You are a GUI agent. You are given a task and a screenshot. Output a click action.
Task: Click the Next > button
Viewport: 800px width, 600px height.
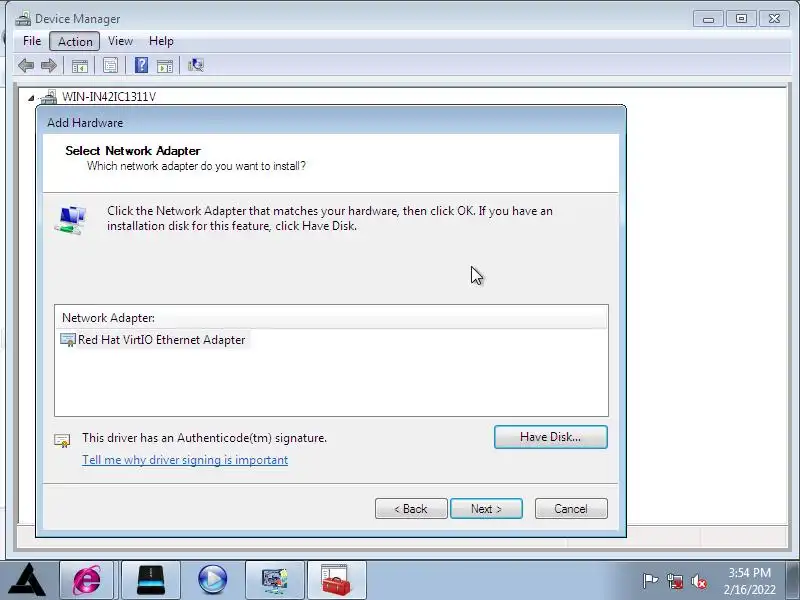[486, 509]
